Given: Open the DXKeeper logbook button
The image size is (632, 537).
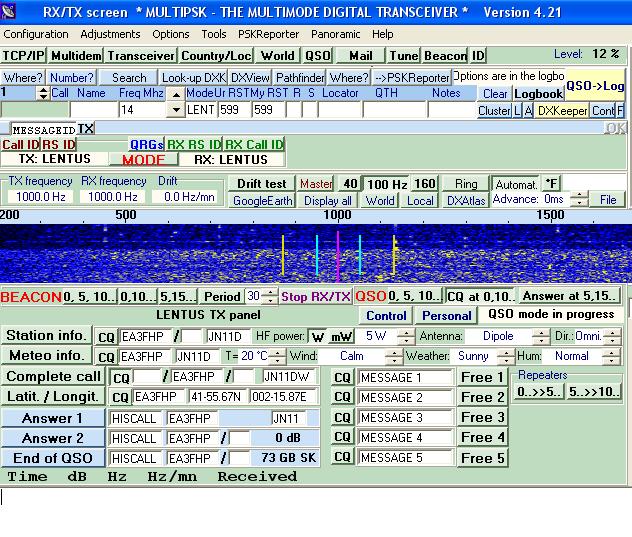Looking at the screenshot, I should point(561,111).
